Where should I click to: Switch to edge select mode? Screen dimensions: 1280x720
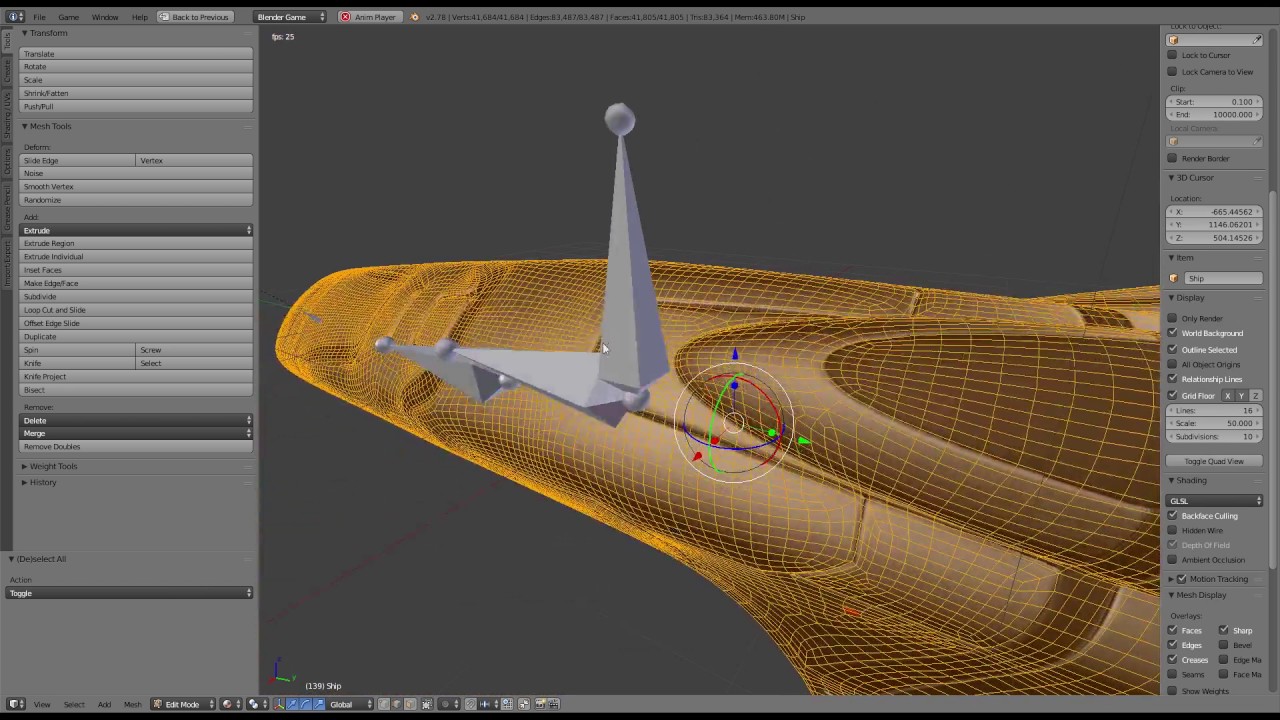coord(397,704)
